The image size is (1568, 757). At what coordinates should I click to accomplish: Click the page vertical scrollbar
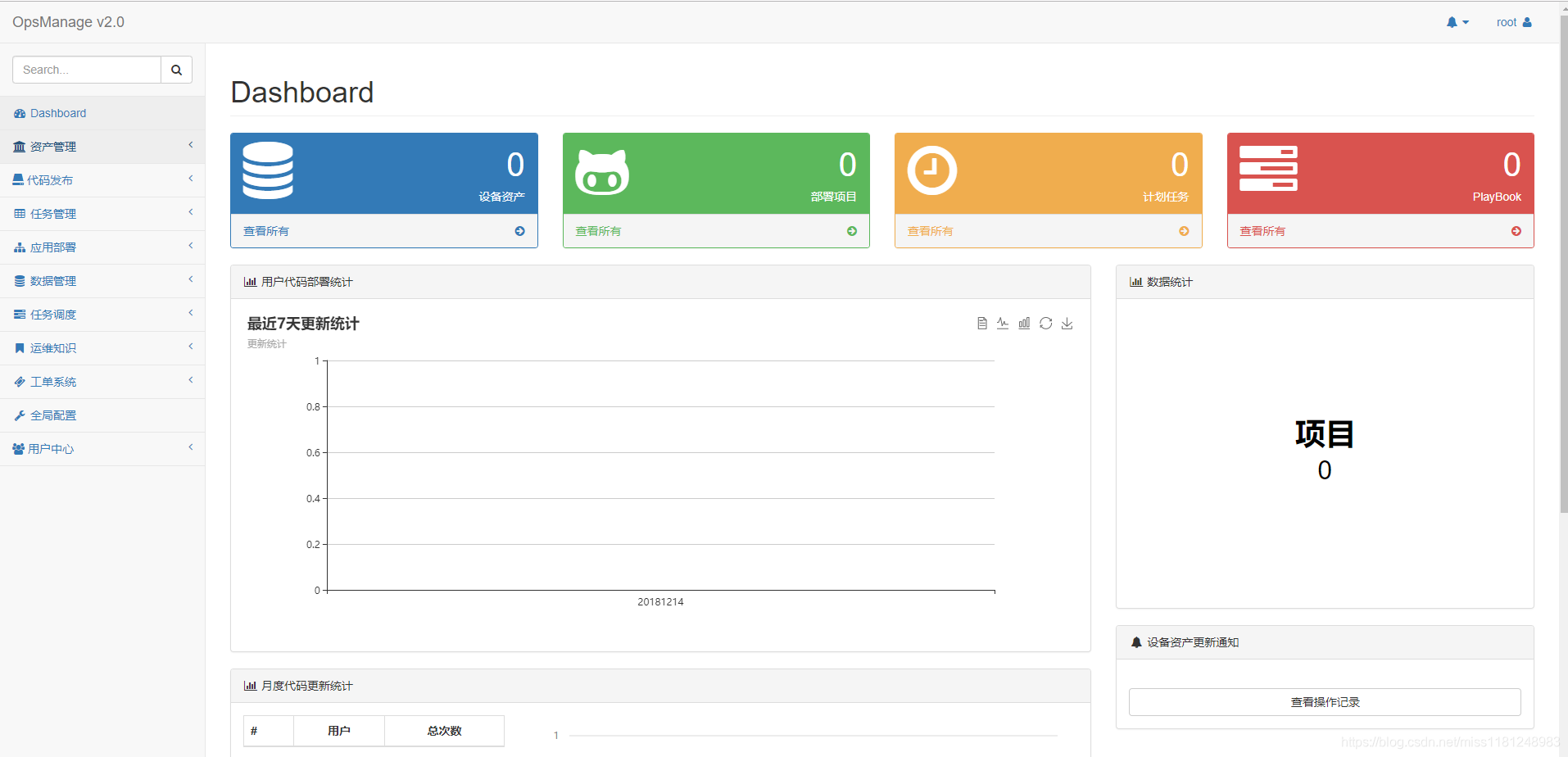point(1563,262)
